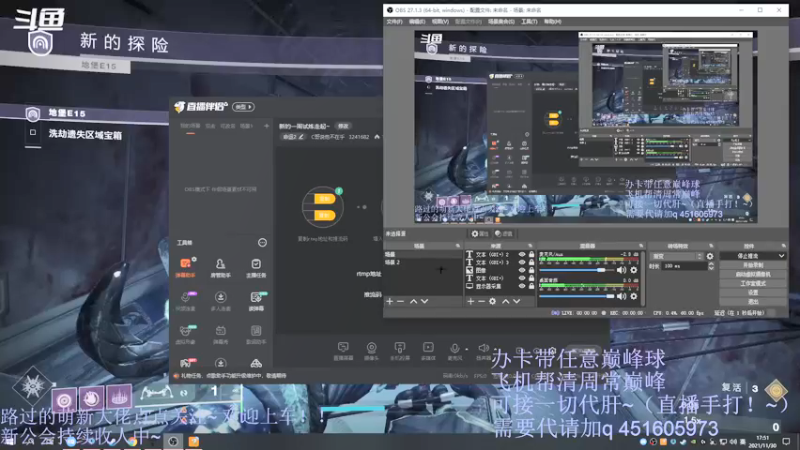Open desktop audio settings gear in mixer
Image resolution: width=800 pixels, height=450 pixels.
(x=634, y=296)
